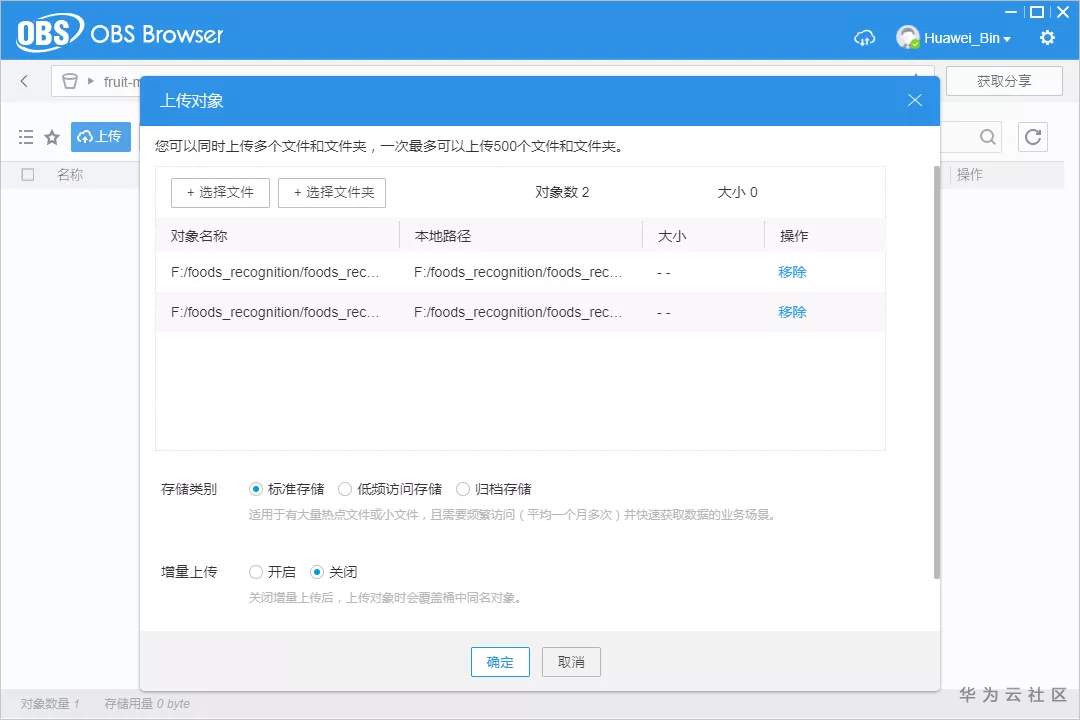Click the search magnifier icon

click(x=988, y=136)
